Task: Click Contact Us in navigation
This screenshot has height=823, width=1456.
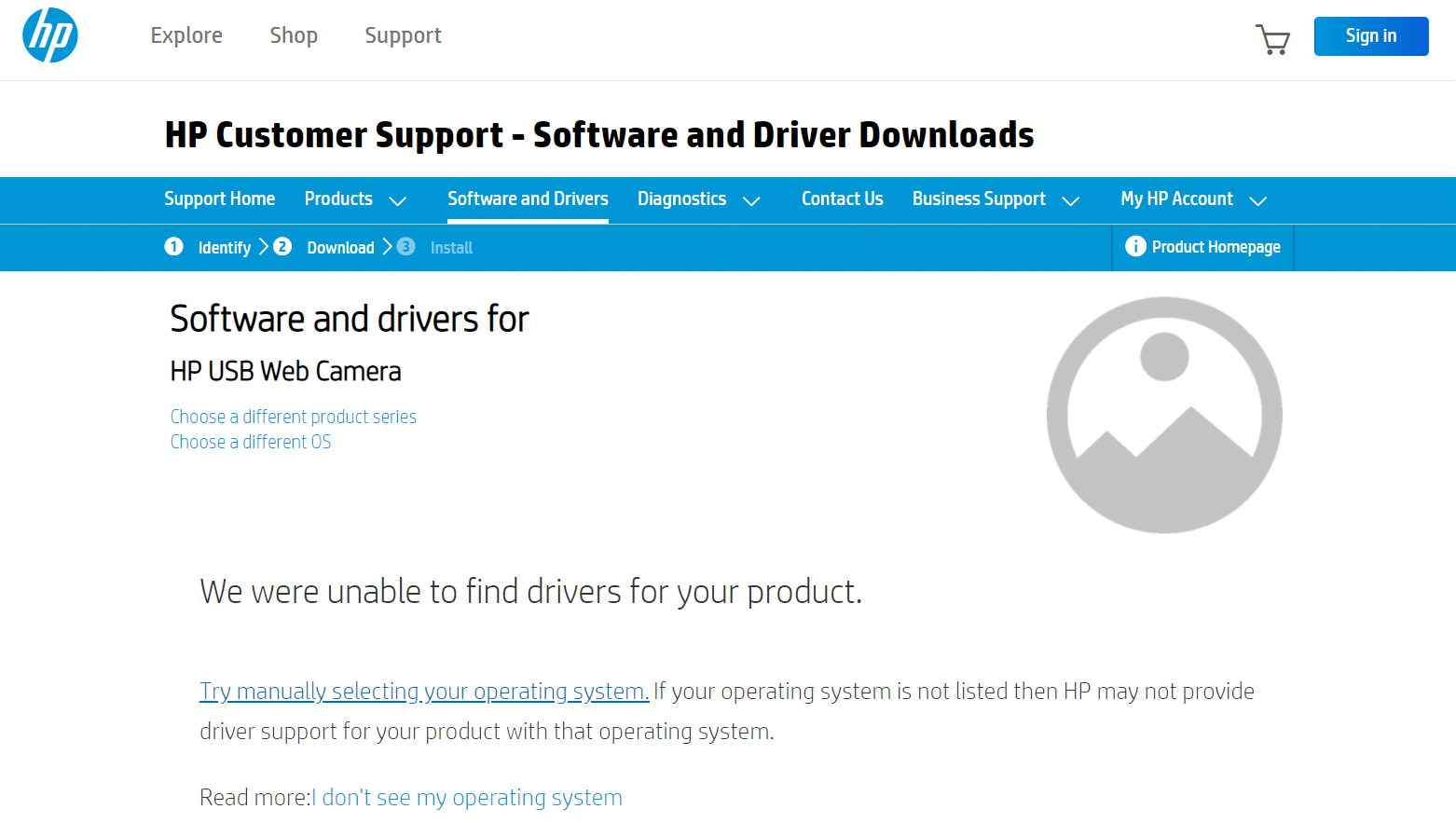Action: coord(843,199)
